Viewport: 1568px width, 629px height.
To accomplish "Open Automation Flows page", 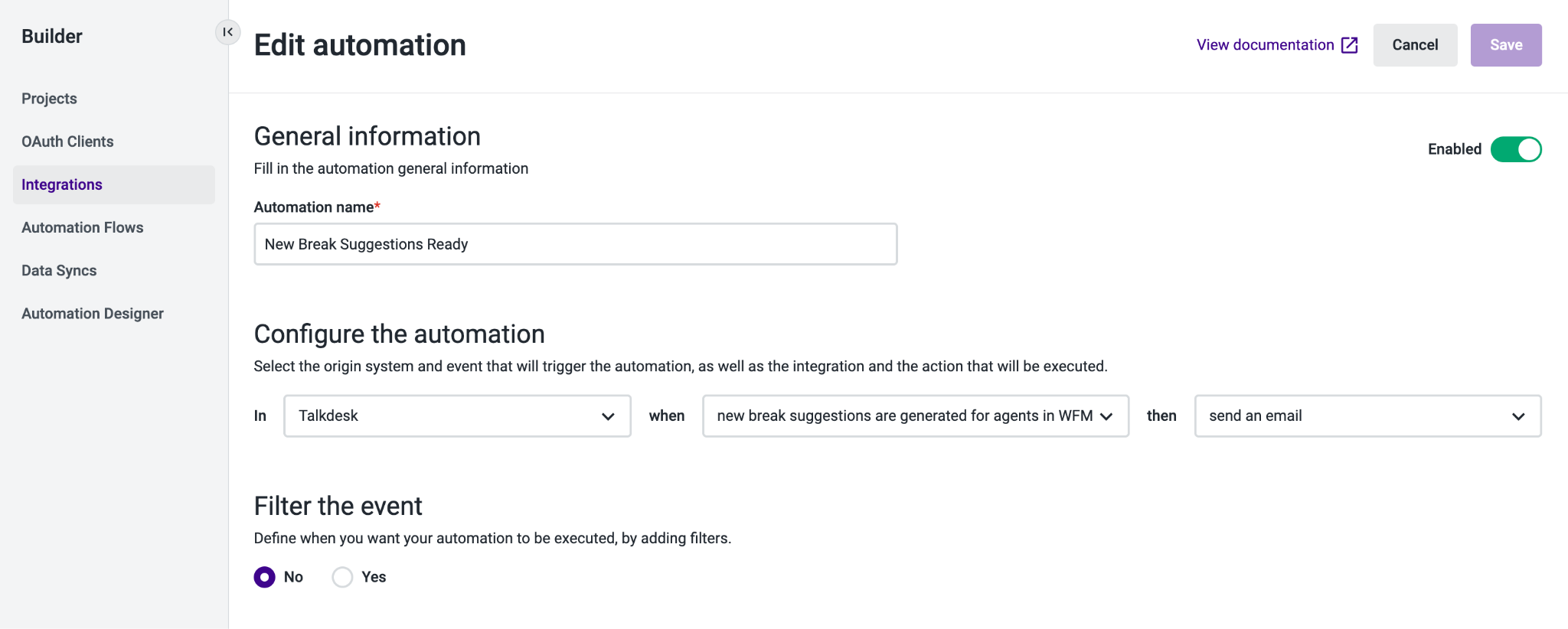I will click(83, 227).
